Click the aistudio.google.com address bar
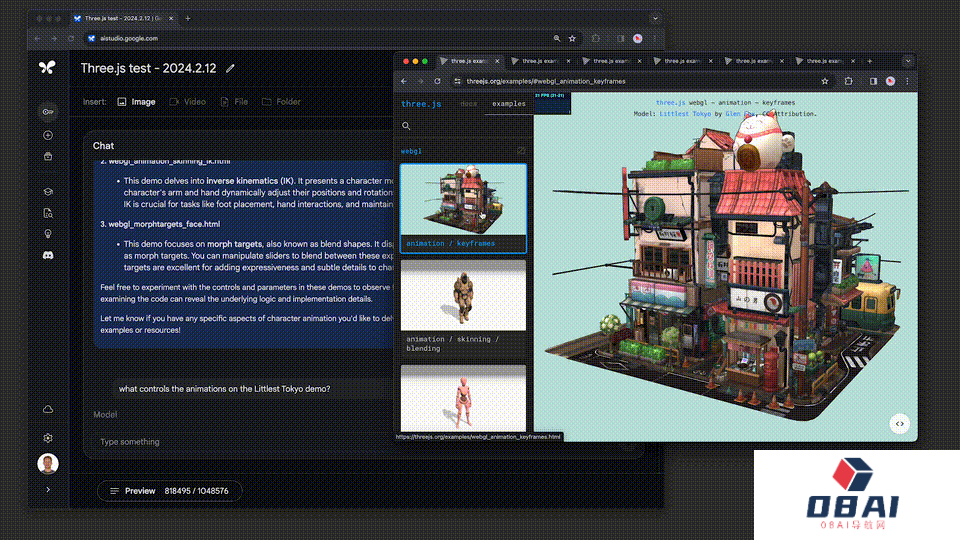The image size is (960, 540). 331,39
